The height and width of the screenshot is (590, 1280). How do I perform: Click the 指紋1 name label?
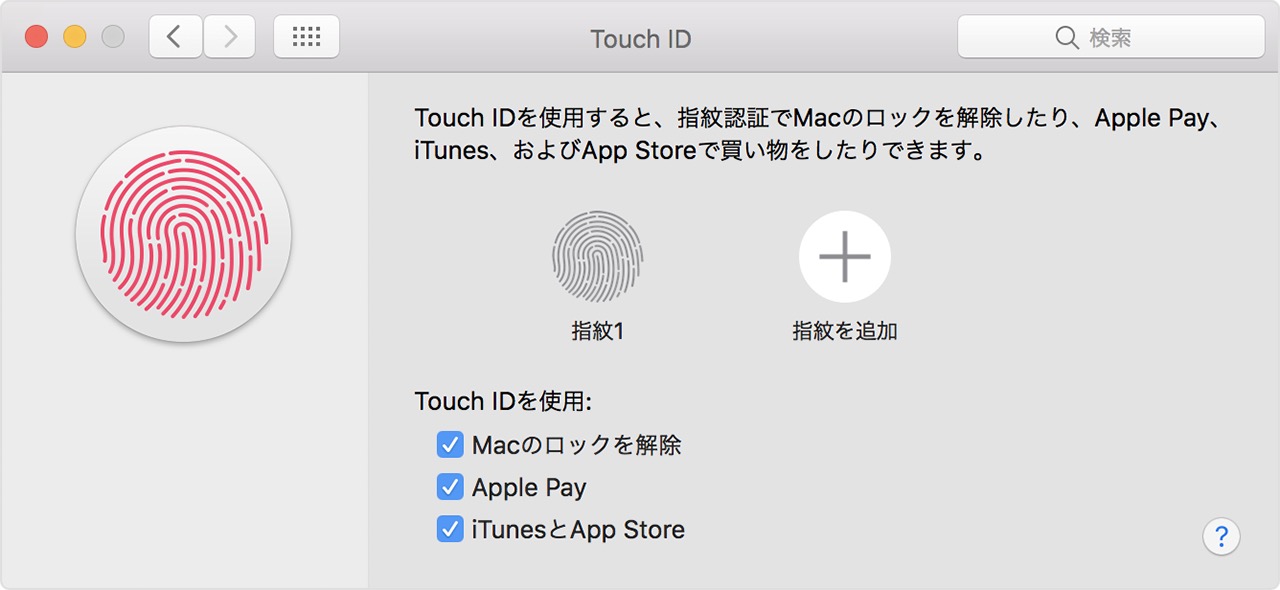click(x=597, y=331)
